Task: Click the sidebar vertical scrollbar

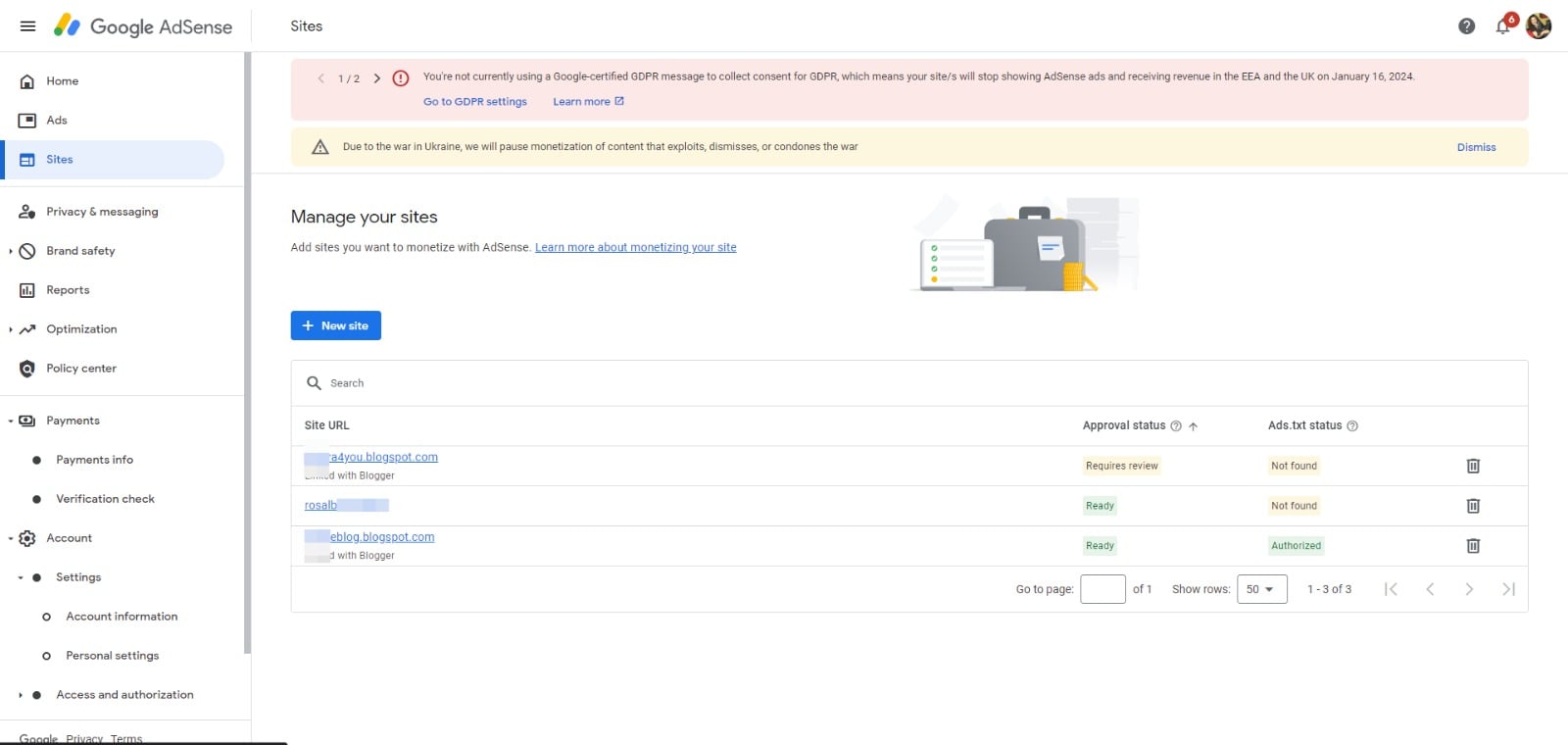Action: point(248,353)
